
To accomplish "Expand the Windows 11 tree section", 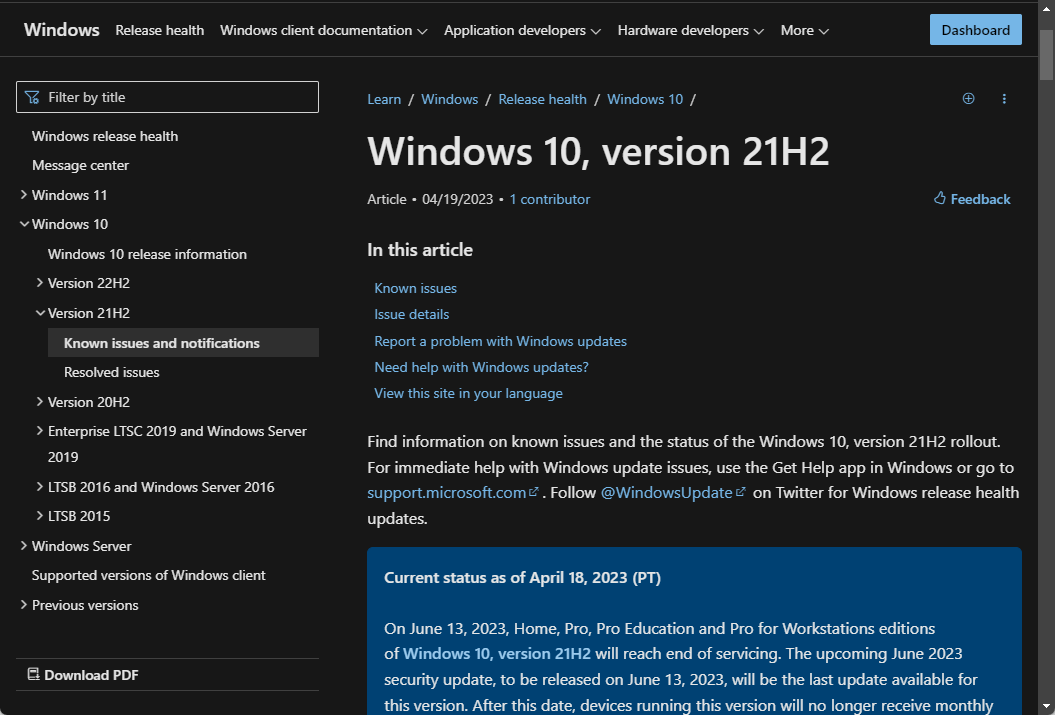I will 24,194.
